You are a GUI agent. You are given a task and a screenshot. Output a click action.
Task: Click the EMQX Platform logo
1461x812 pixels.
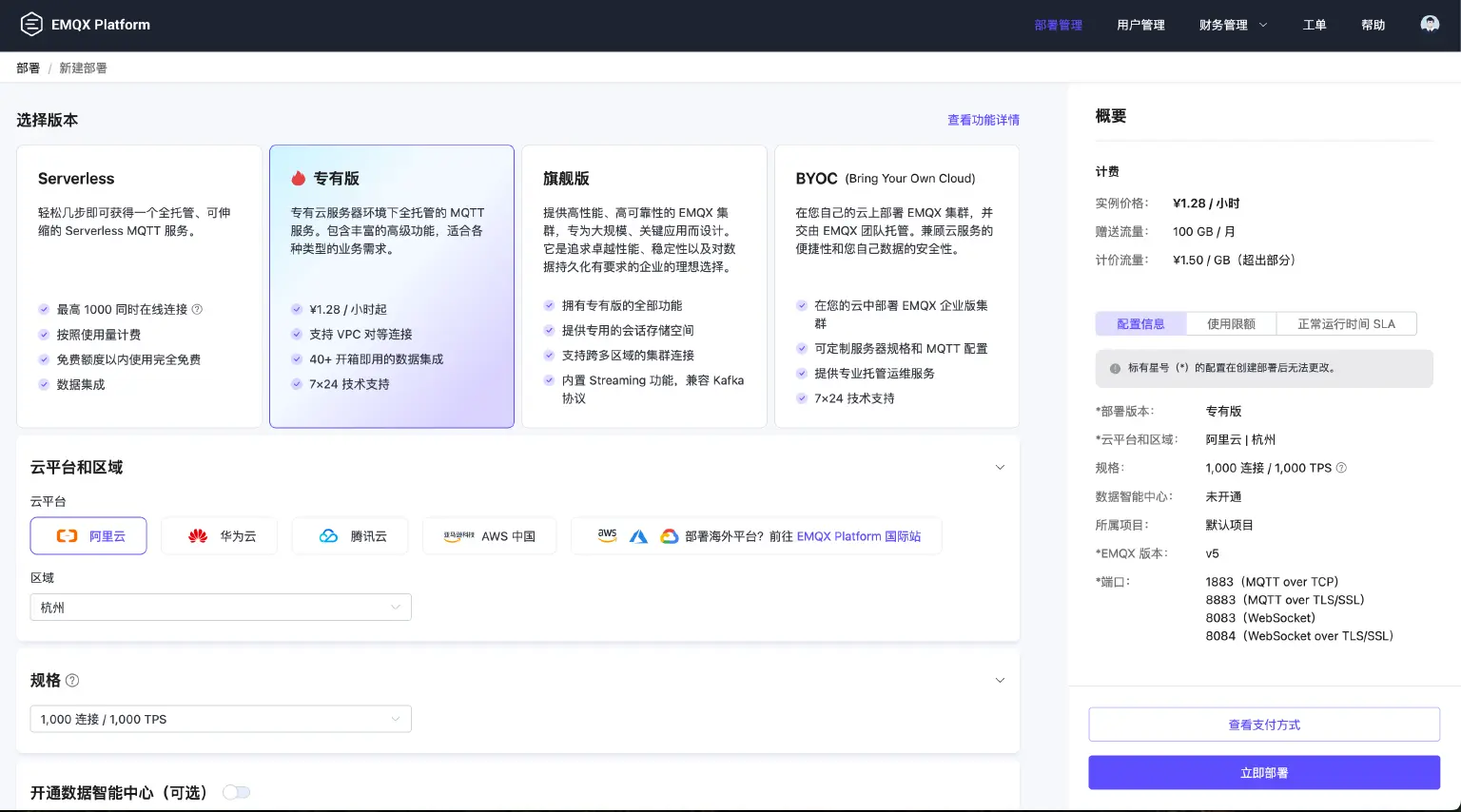(x=86, y=25)
